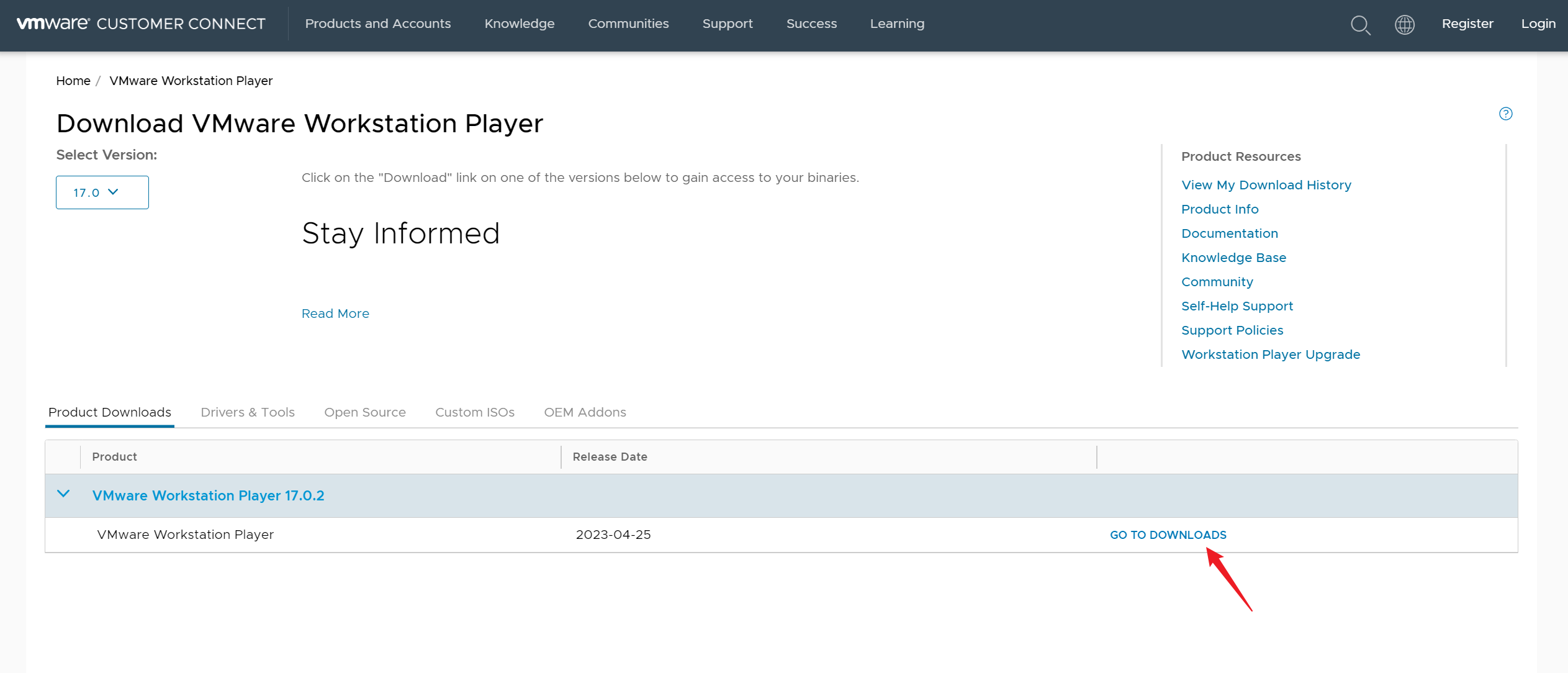Click the Register button
Screen dimensions: 1568x673
1467,24
